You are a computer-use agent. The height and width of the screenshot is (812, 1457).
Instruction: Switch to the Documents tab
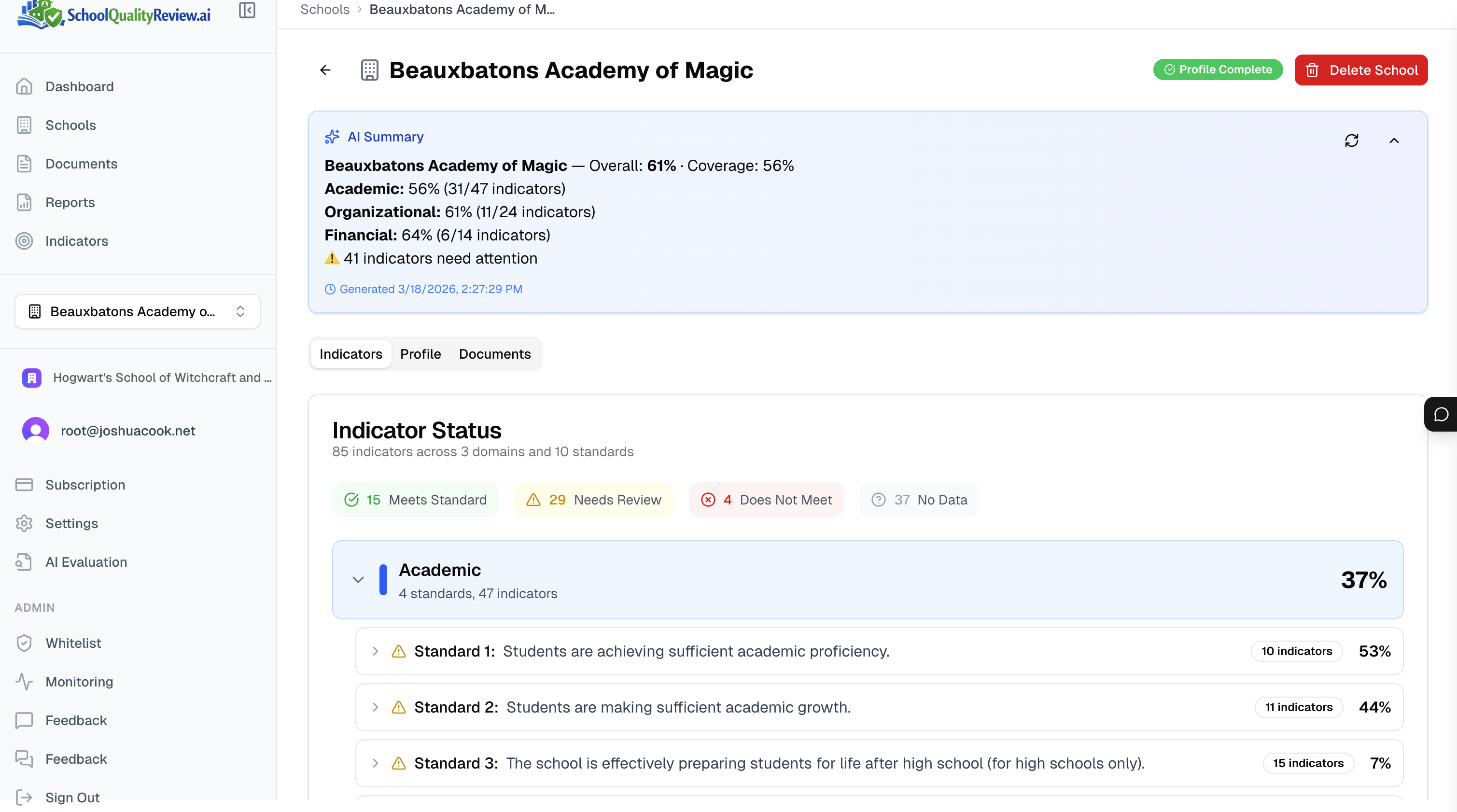(494, 354)
